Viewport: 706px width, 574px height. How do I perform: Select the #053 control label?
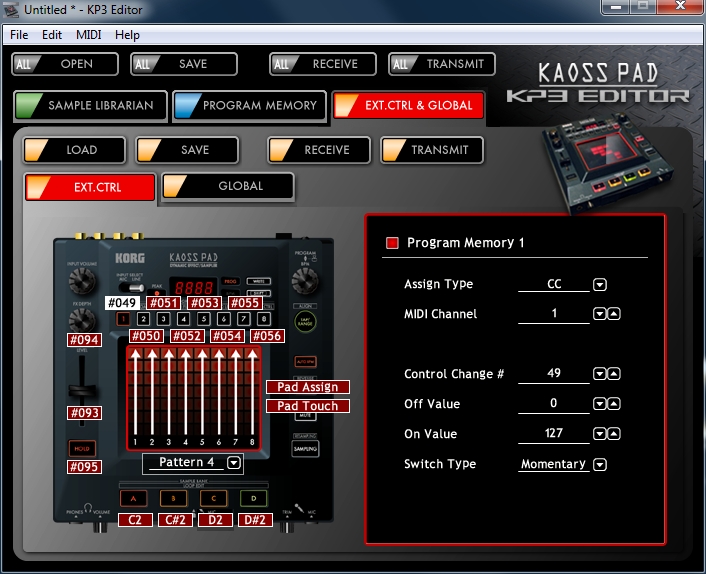[x=205, y=303]
